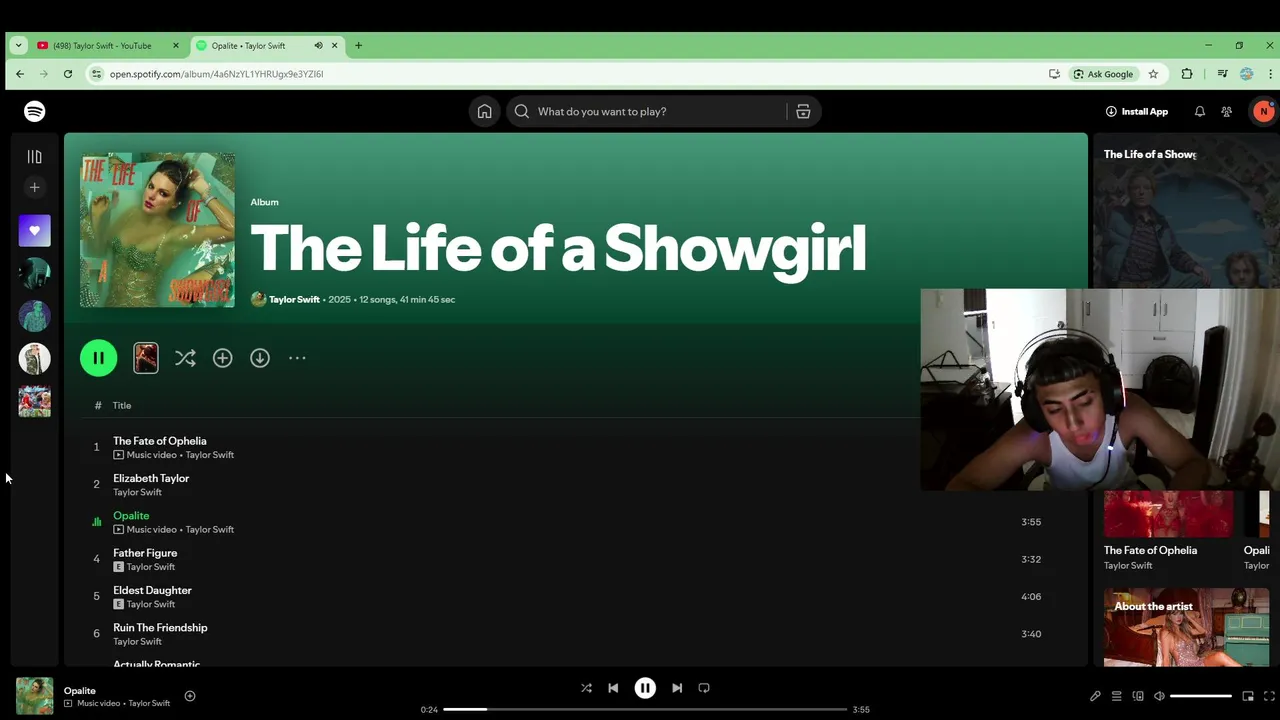Open the album video preview thumbnail
Viewport: 1280px width, 720px height.
[146, 358]
